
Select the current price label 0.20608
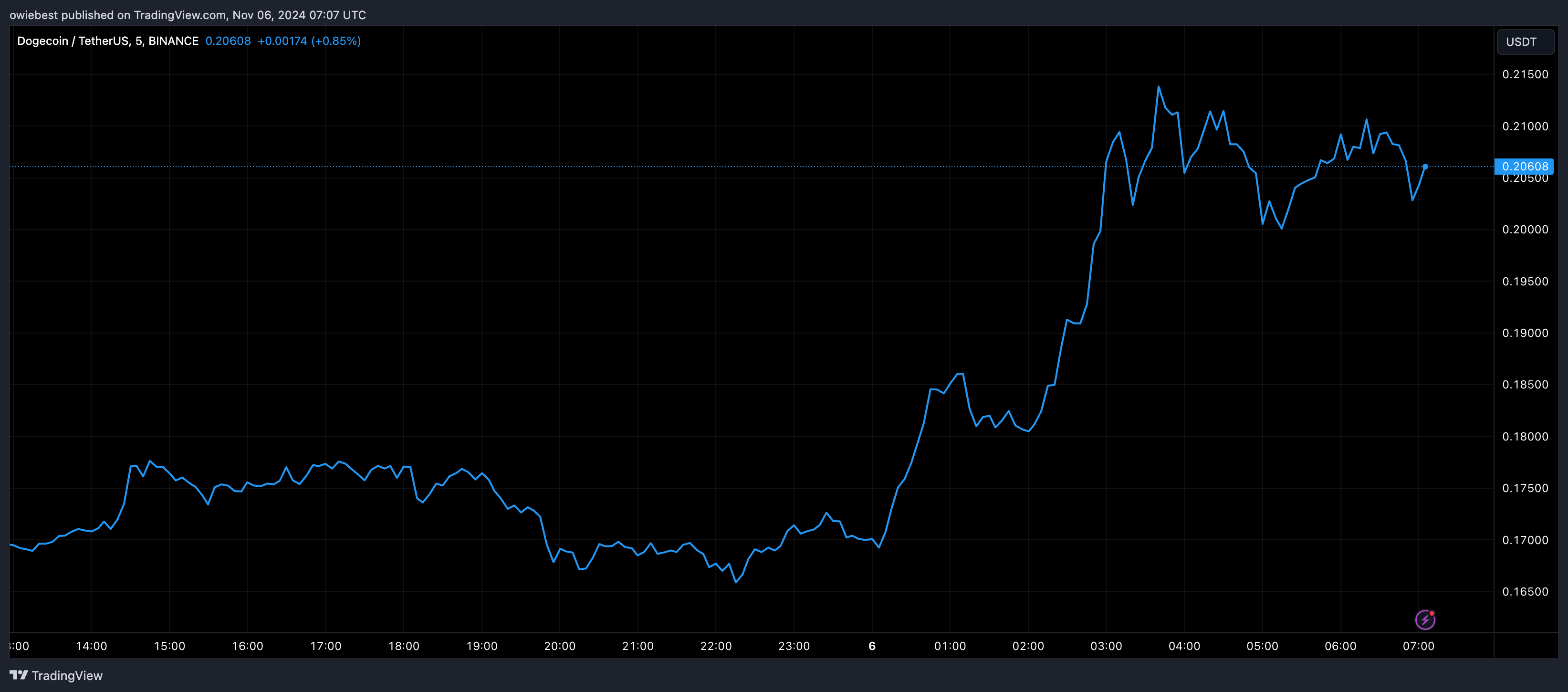tap(1524, 166)
